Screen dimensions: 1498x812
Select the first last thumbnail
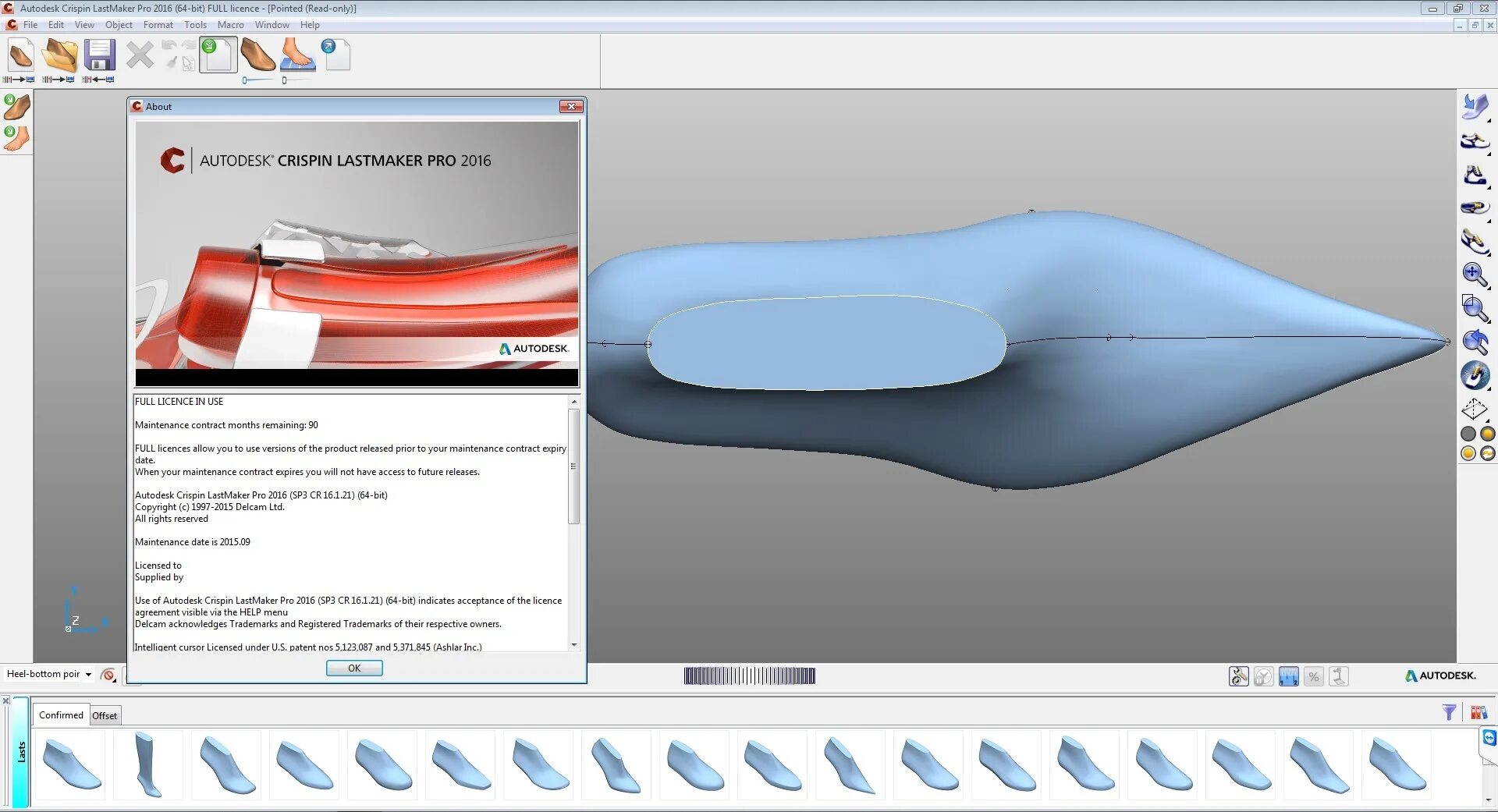click(71, 764)
